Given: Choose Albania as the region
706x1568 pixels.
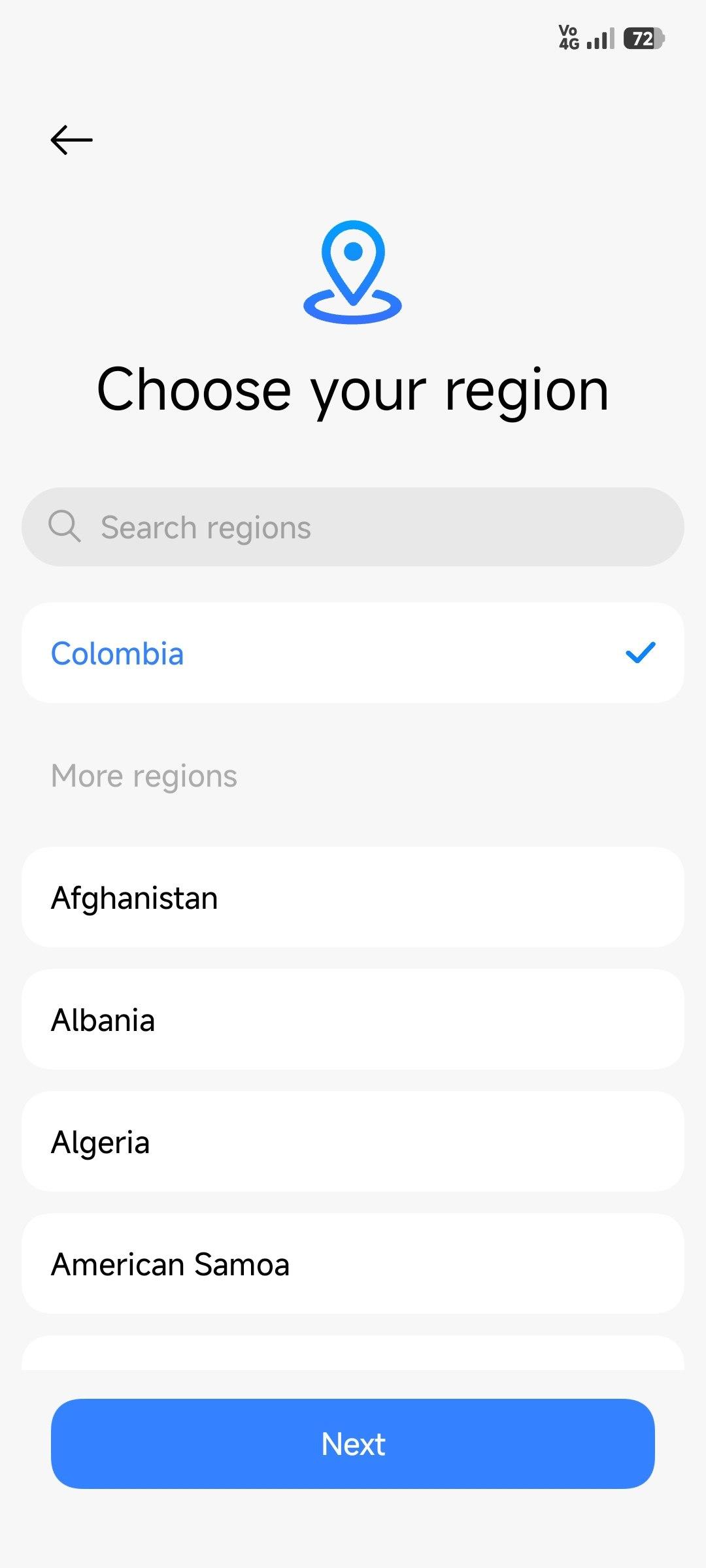Looking at the screenshot, I should (x=353, y=1019).
